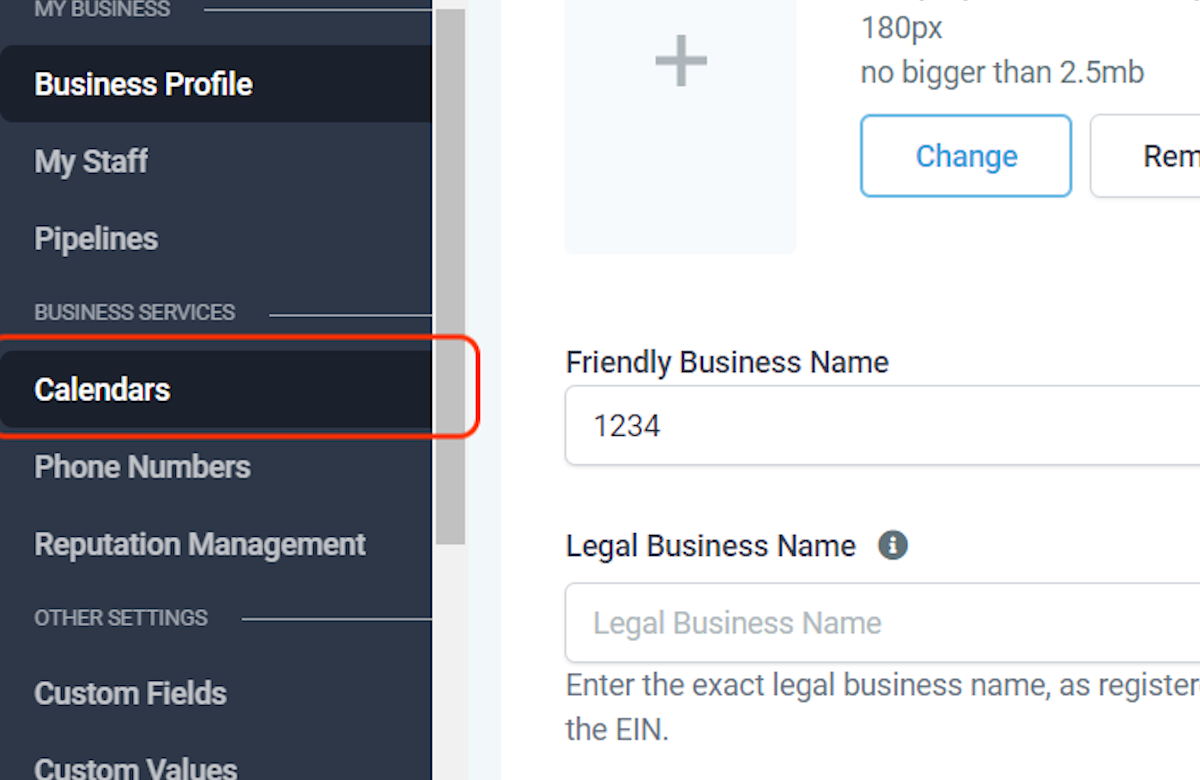
Task: Open the My Staff page
Action: coord(91,161)
